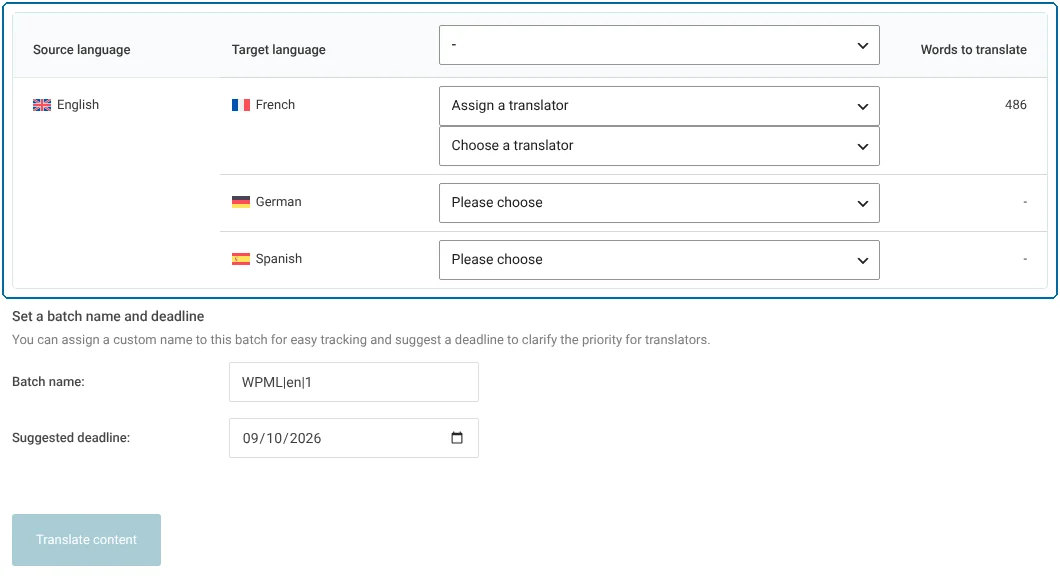Image resolution: width=1060 pixels, height=578 pixels.
Task: Click the batch description helper text
Action: pyautogui.click(x=361, y=340)
